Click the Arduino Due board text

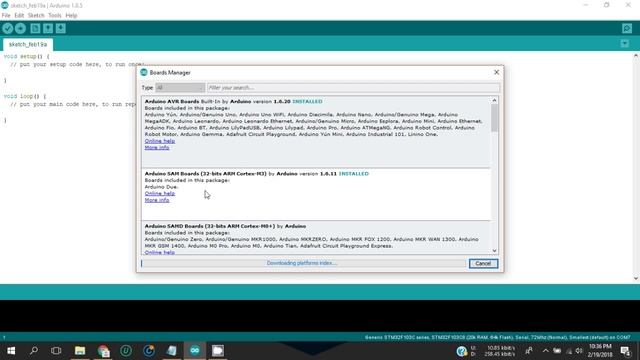161,187
